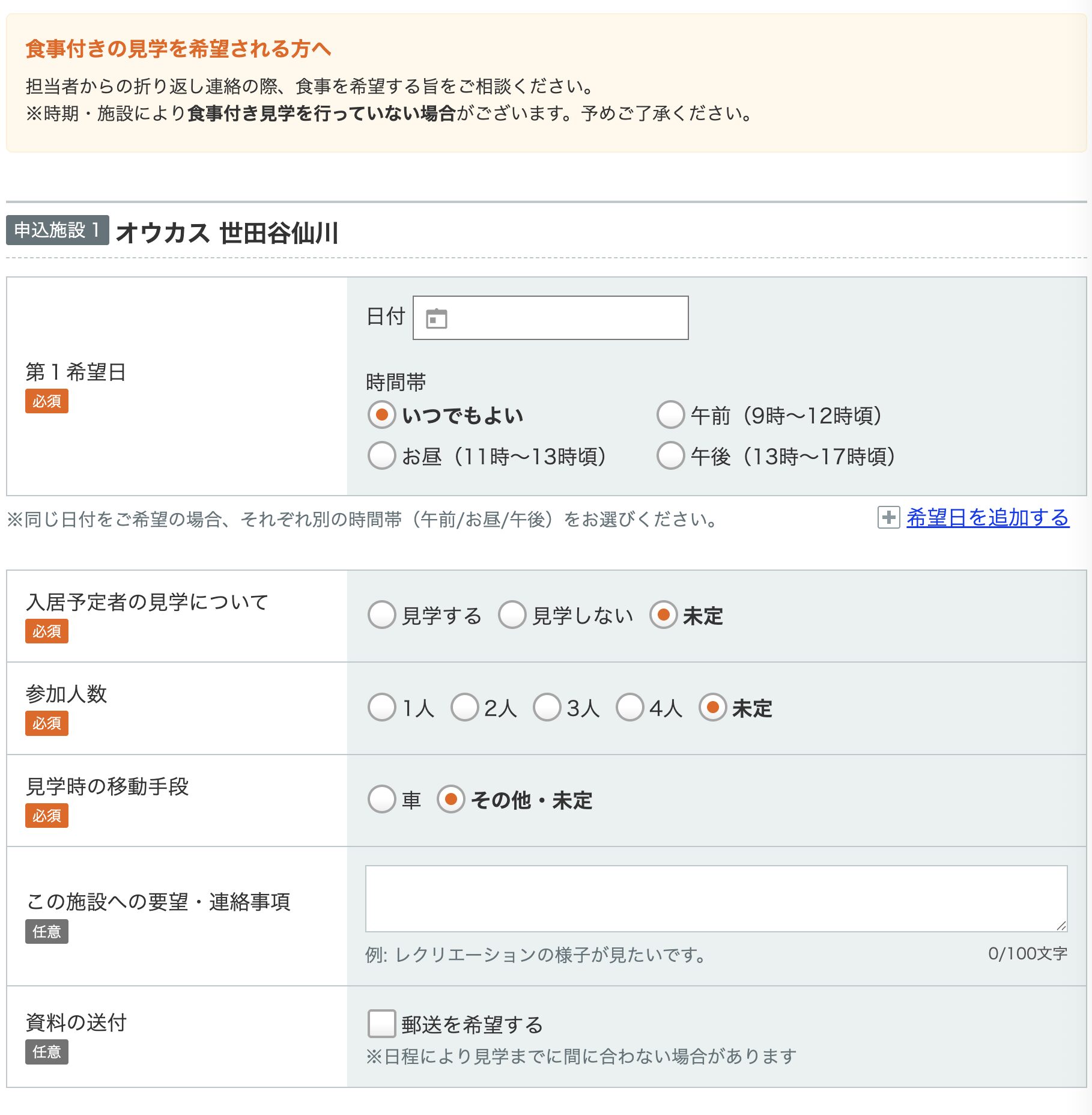Select その他・未定 transportation option
This screenshot has height=1115, width=1092.
tap(450, 800)
